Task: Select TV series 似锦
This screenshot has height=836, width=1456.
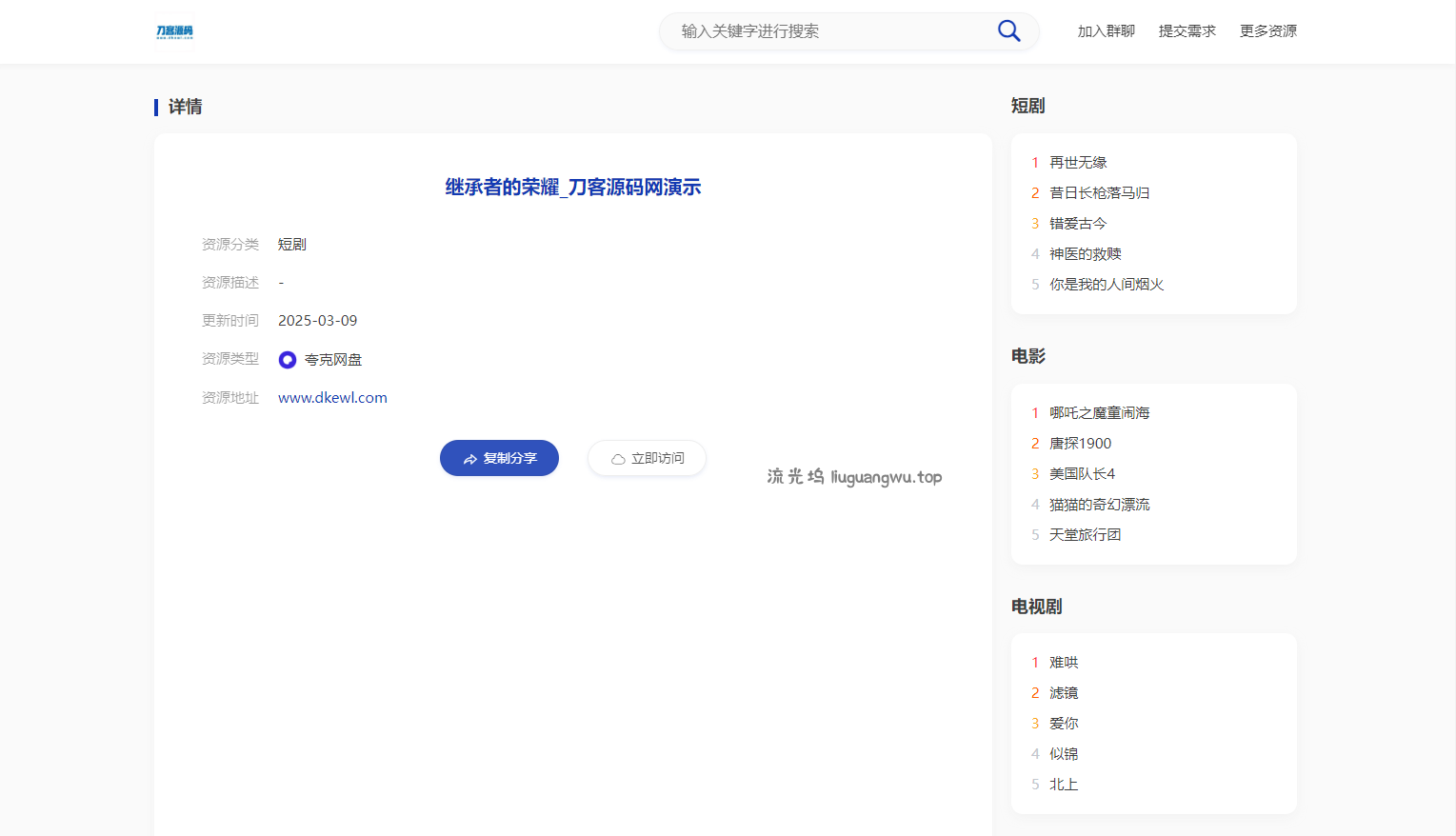Action: point(1064,754)
